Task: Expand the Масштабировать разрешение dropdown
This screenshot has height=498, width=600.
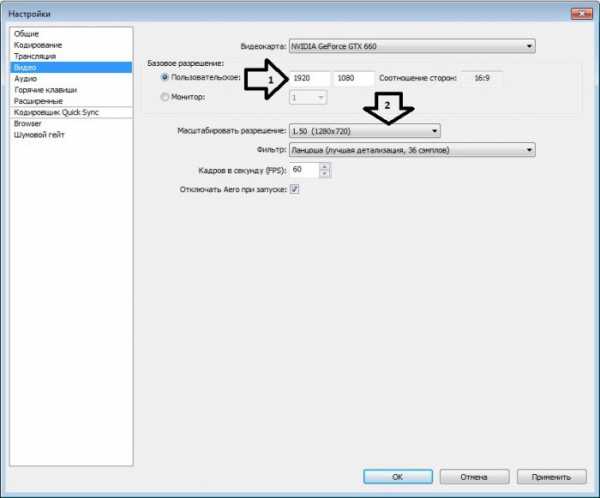Action: click(365, 131)
